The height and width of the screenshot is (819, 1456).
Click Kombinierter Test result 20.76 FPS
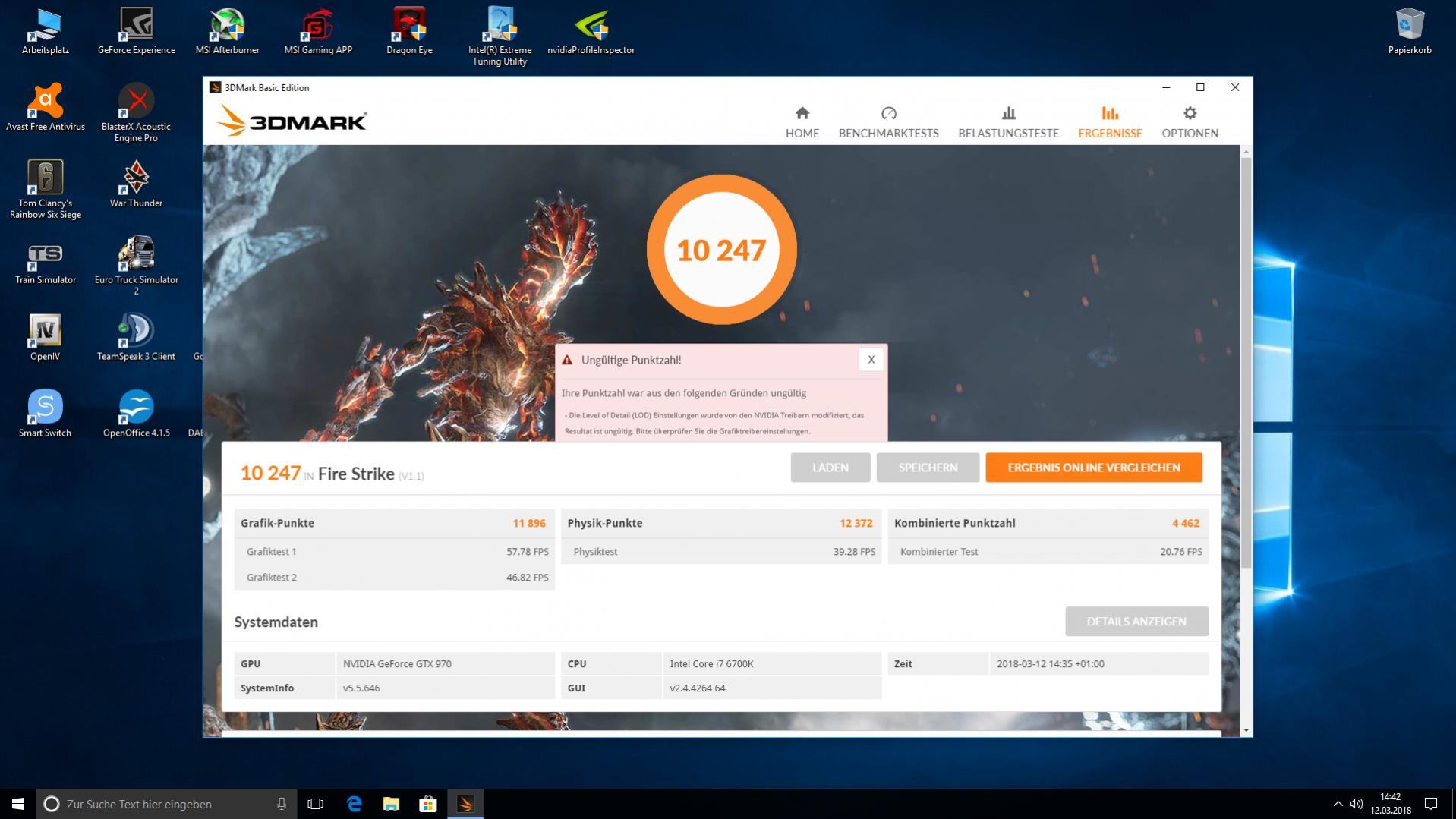coord(1180,552)
